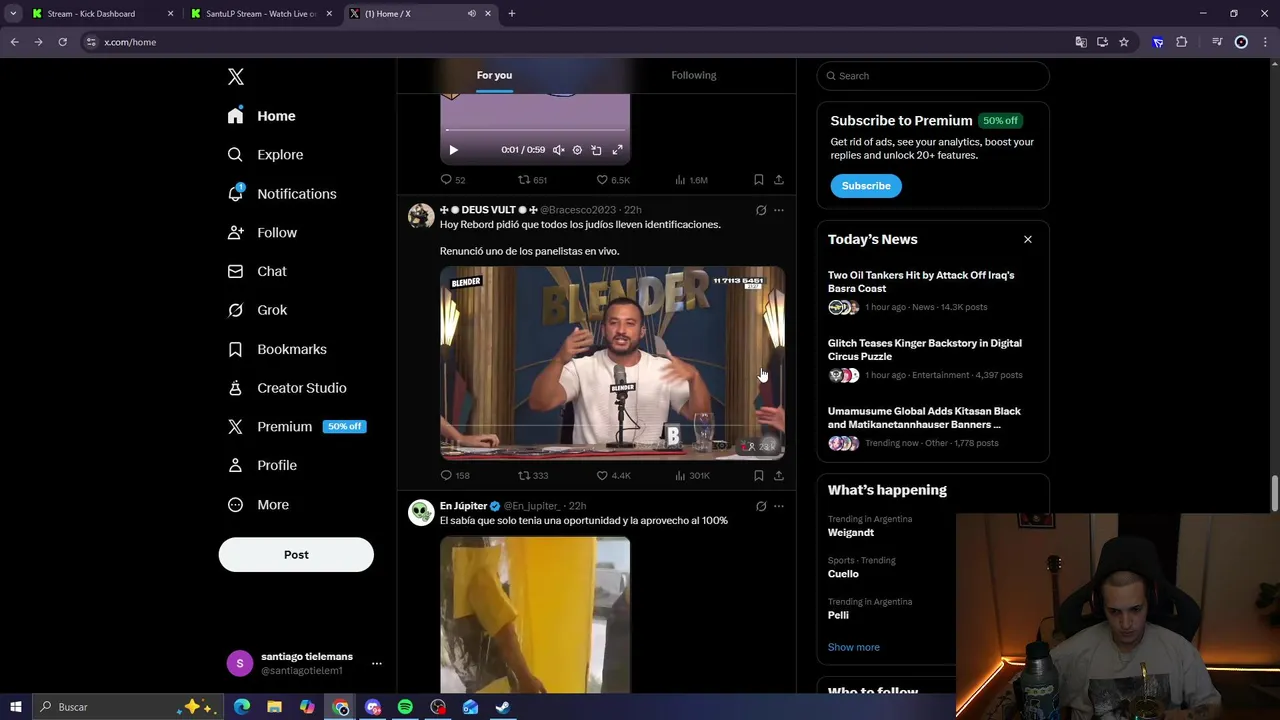Repost the post with 651 reposts
Screen dimensions: 1280x720
click(x=532, y=180)
